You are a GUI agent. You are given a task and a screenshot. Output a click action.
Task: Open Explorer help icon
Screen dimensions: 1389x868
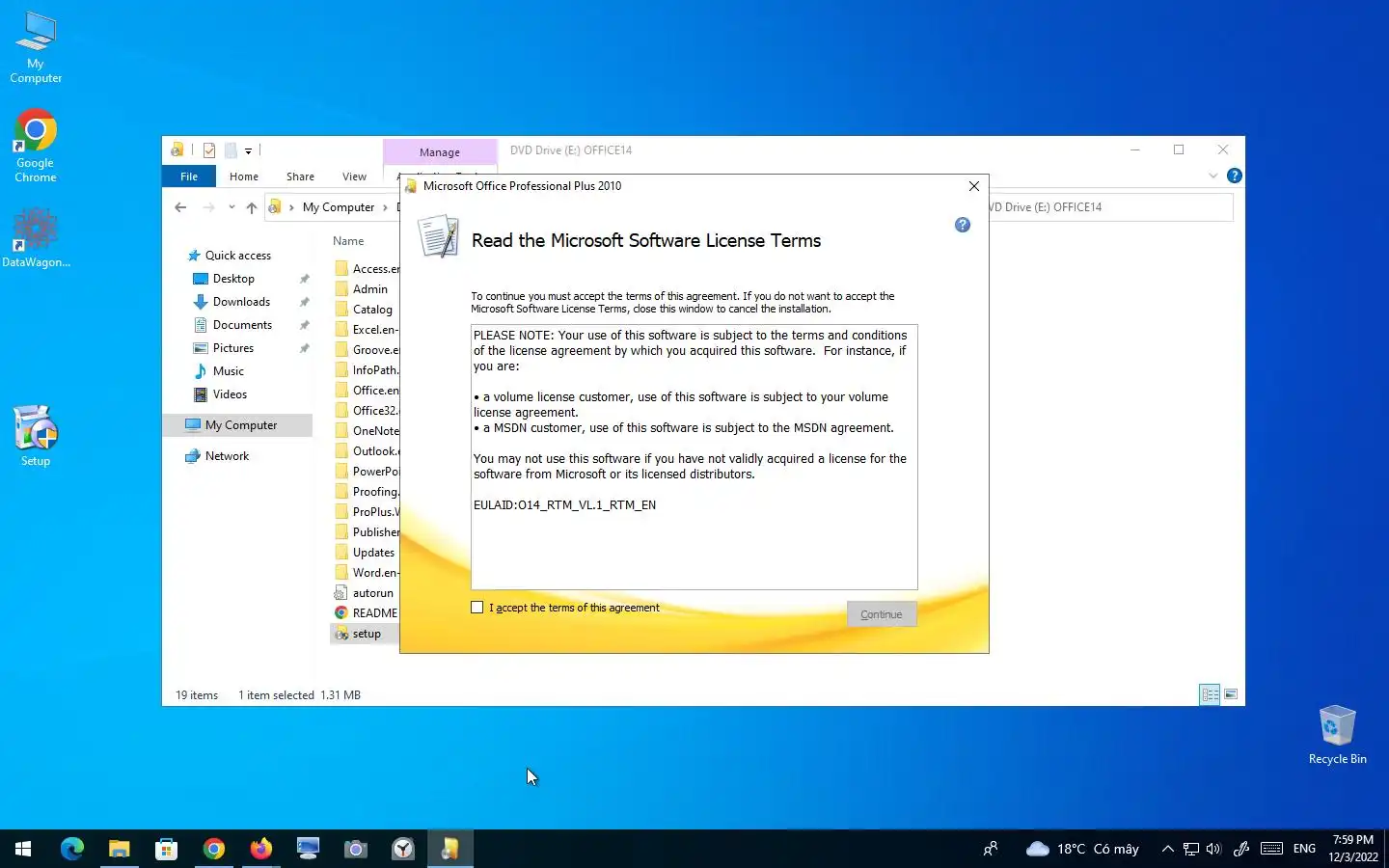[x=1234, y=176]
